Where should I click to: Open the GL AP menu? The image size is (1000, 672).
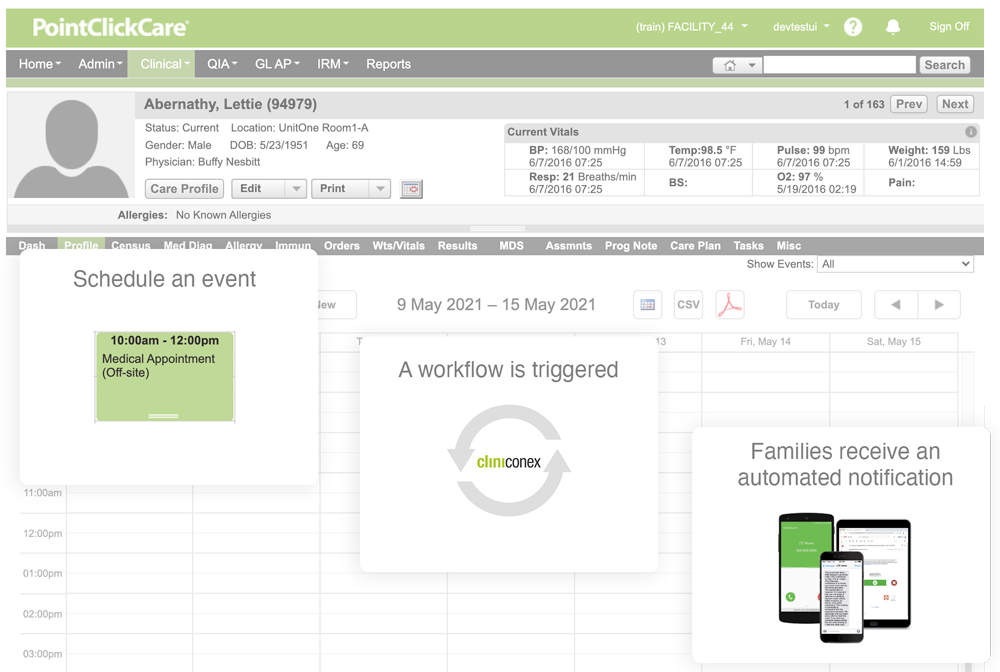coord(277,64)
